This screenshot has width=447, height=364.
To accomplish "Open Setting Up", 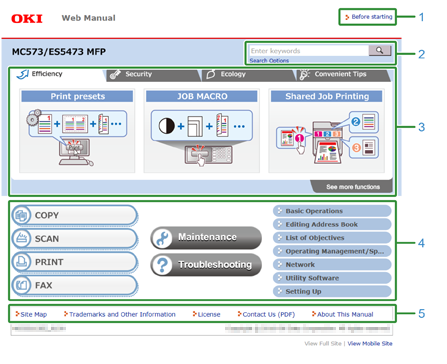I will [x=332, y=291].
